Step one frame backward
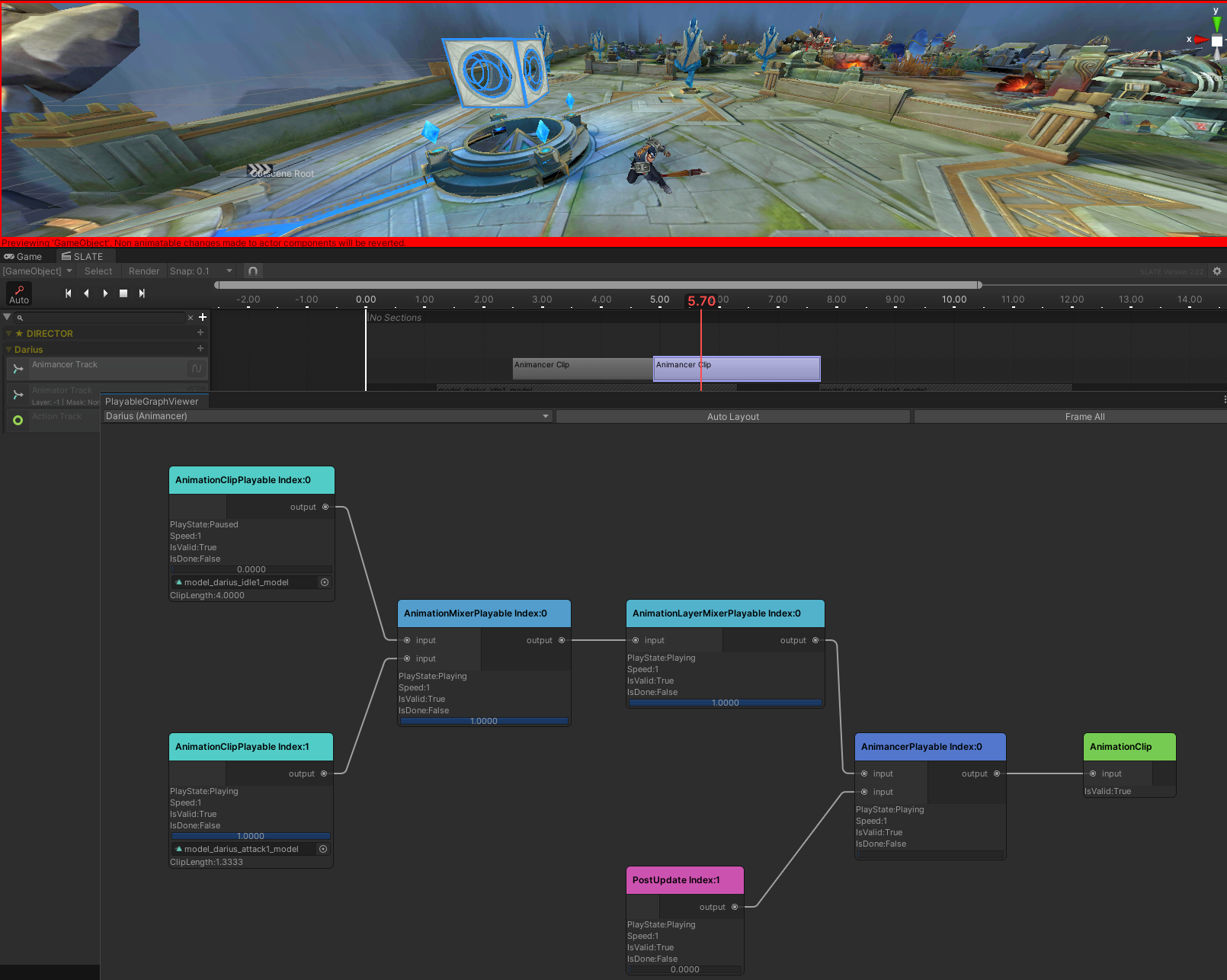The image size is (1227, 980). [86, 293]
